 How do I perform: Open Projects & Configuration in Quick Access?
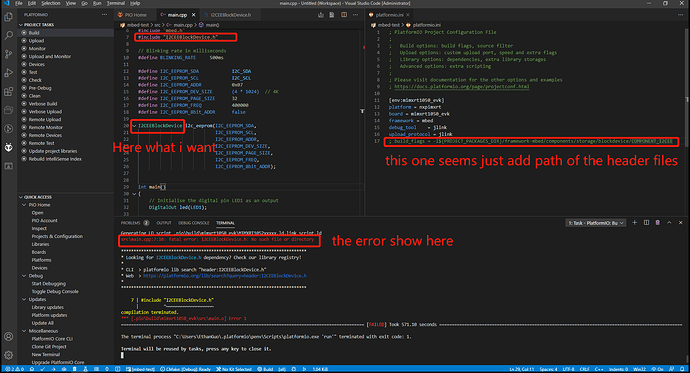57,237
